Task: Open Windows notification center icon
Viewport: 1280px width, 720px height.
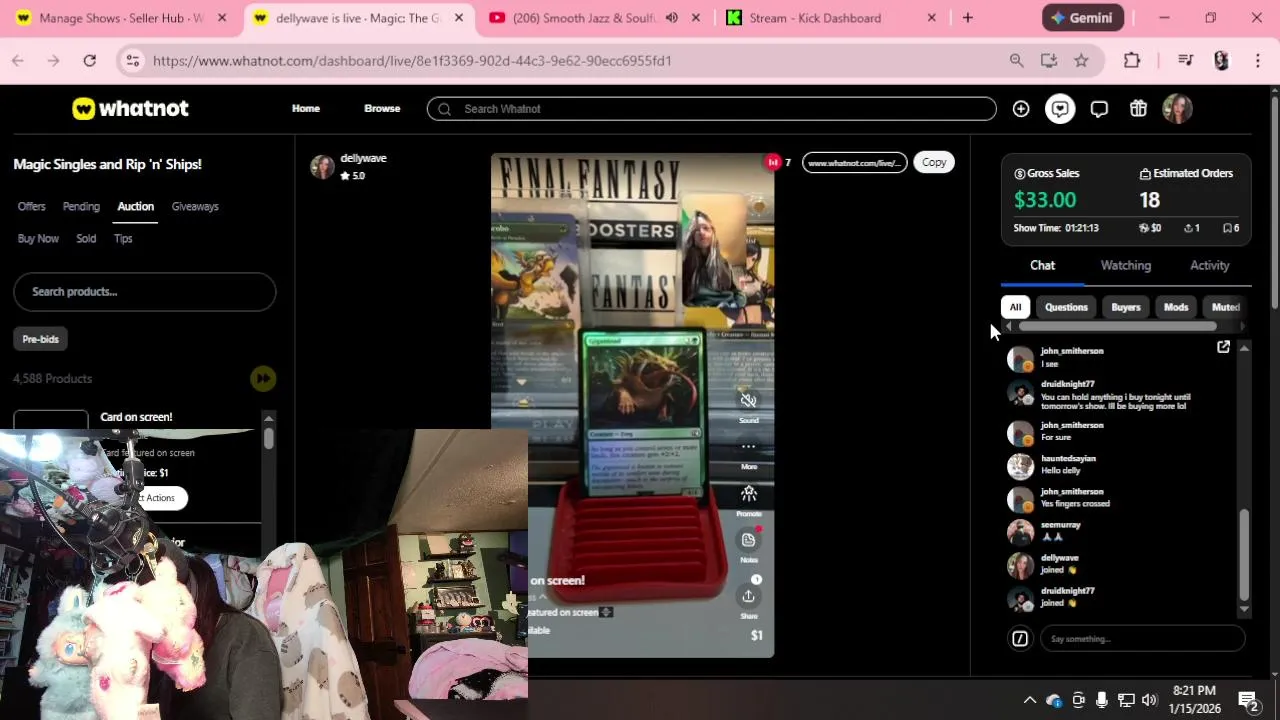Action: click(1248, 700)
